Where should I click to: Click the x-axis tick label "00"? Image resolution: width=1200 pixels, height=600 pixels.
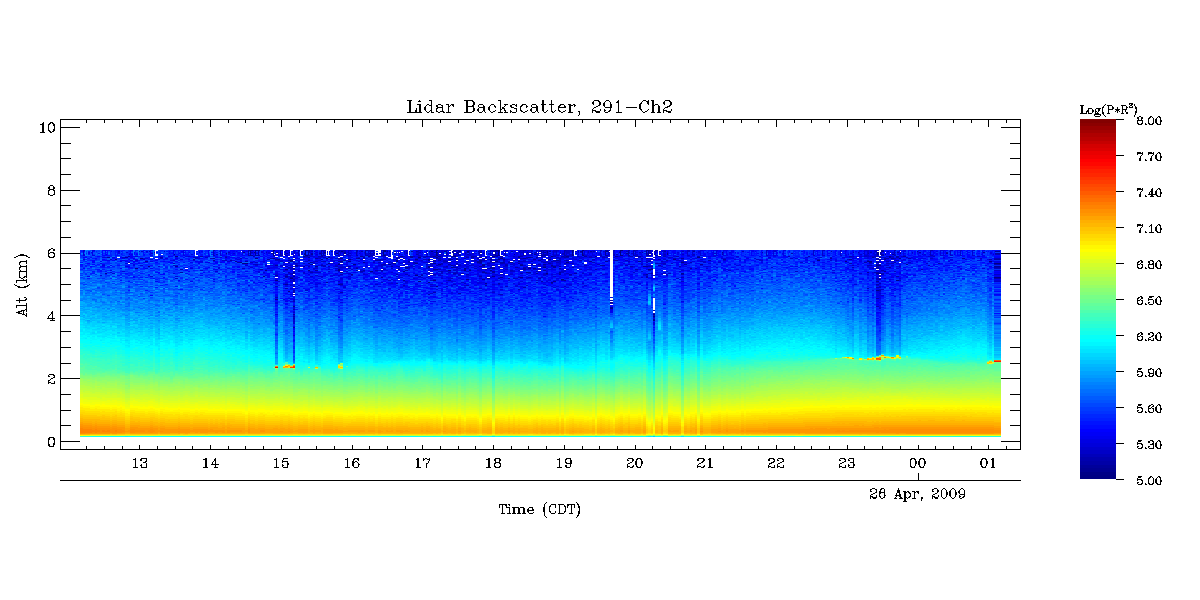click(917, 463)
